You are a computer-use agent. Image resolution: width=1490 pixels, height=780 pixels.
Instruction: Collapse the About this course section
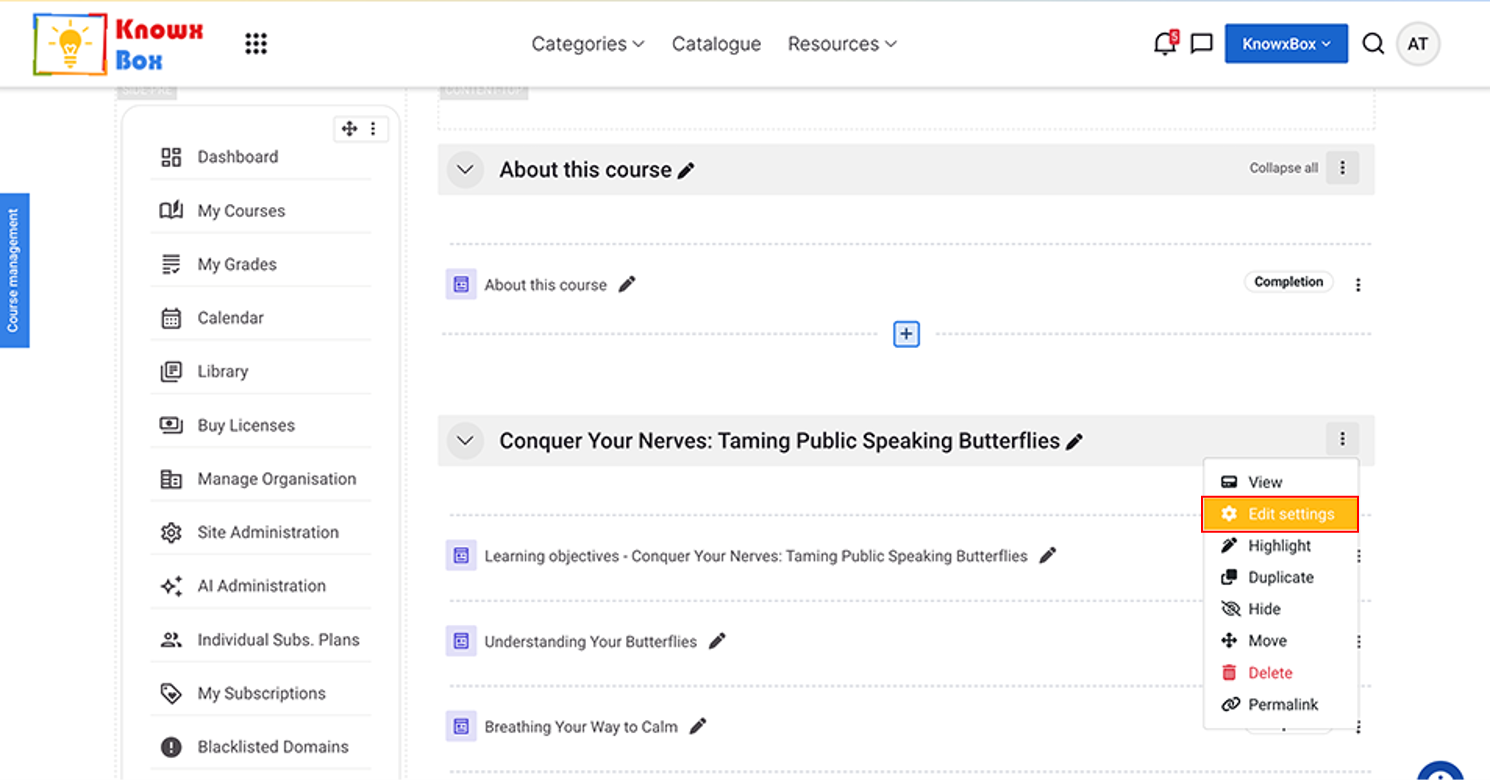click(x=465, y=170)
